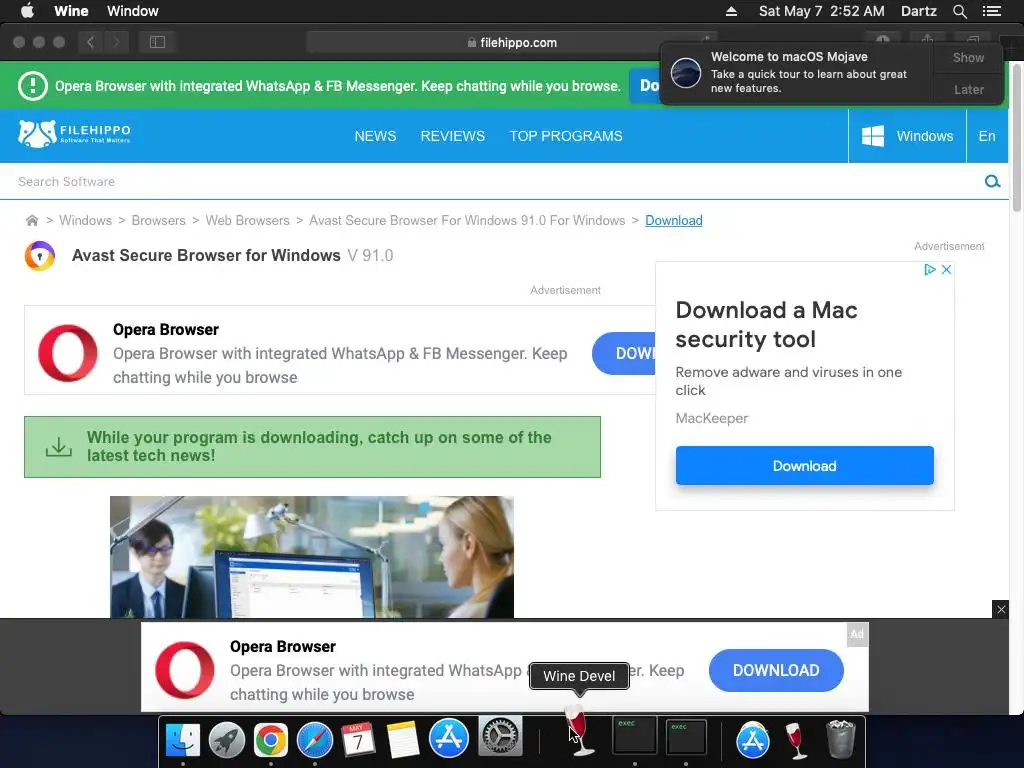Viewport: 1024px width, 768px height.
Task: Open REVIEWS section
Action: click(453, 136)
